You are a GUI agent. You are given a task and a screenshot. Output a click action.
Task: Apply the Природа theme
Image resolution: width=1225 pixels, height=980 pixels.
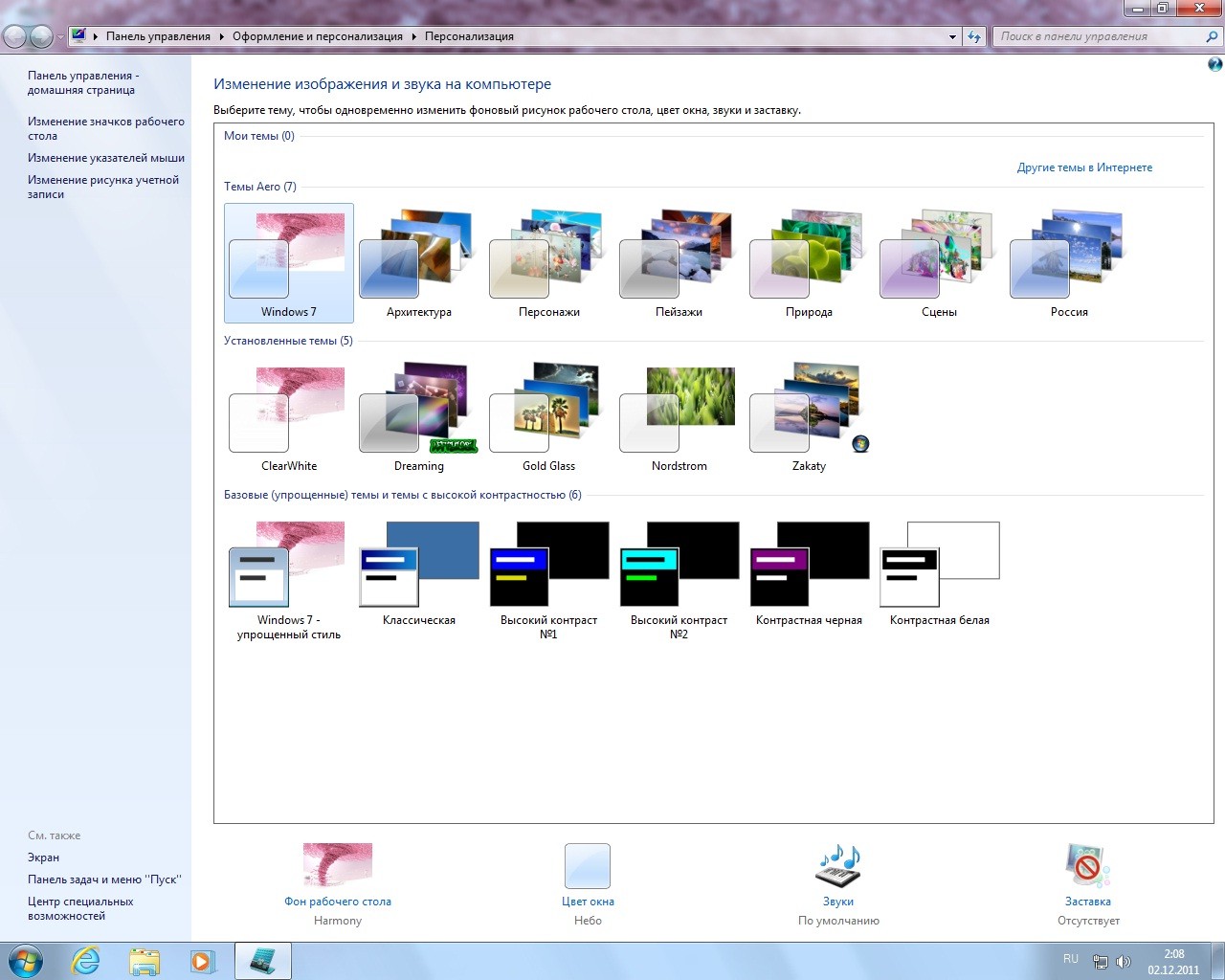810,263
